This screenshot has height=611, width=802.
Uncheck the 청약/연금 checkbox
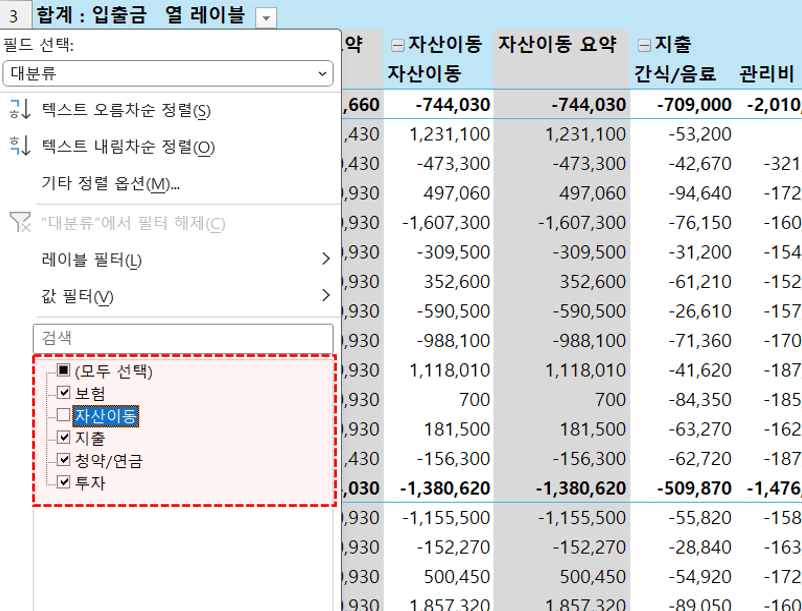click(x=63, y=460)
